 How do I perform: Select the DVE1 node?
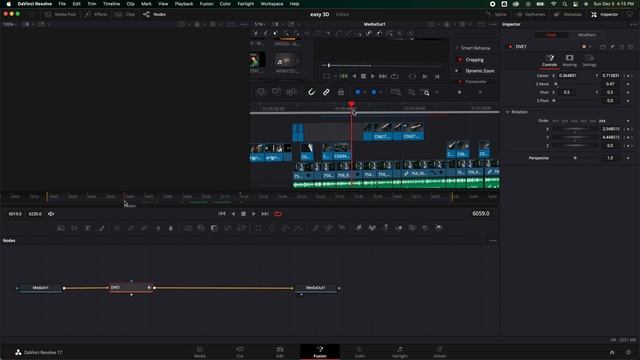131,288
